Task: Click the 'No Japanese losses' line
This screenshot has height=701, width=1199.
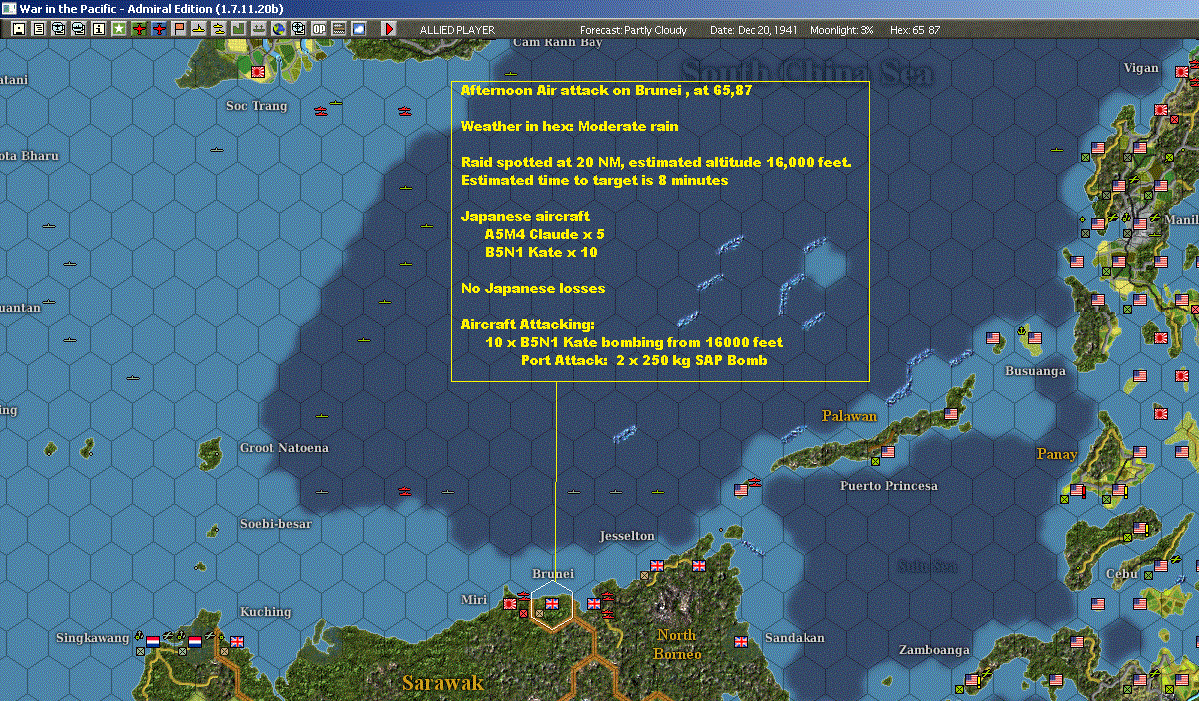Action: (x=533, y=288)
